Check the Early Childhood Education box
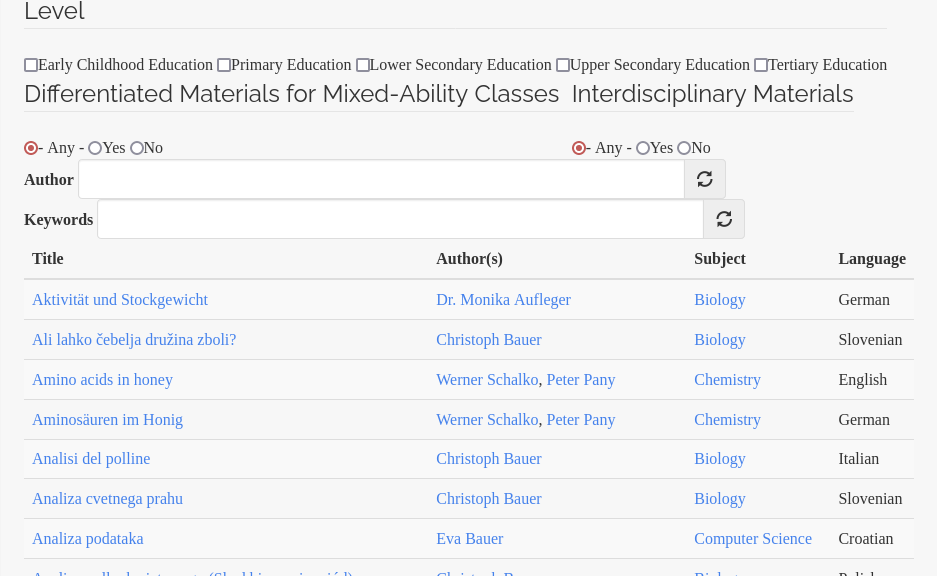This screenshot has width=937, height=576. 31,65
